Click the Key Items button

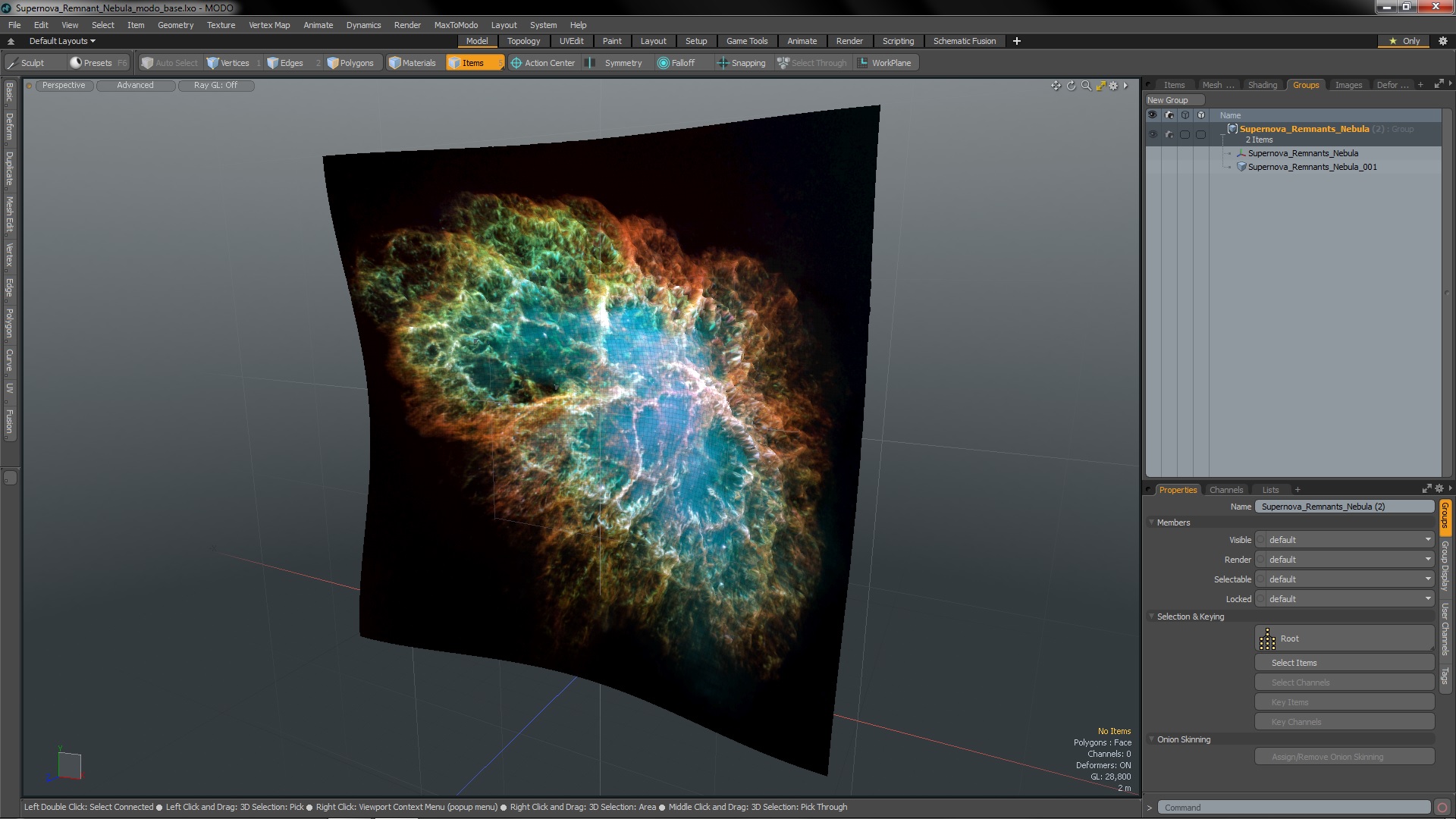pos(1345,702)
